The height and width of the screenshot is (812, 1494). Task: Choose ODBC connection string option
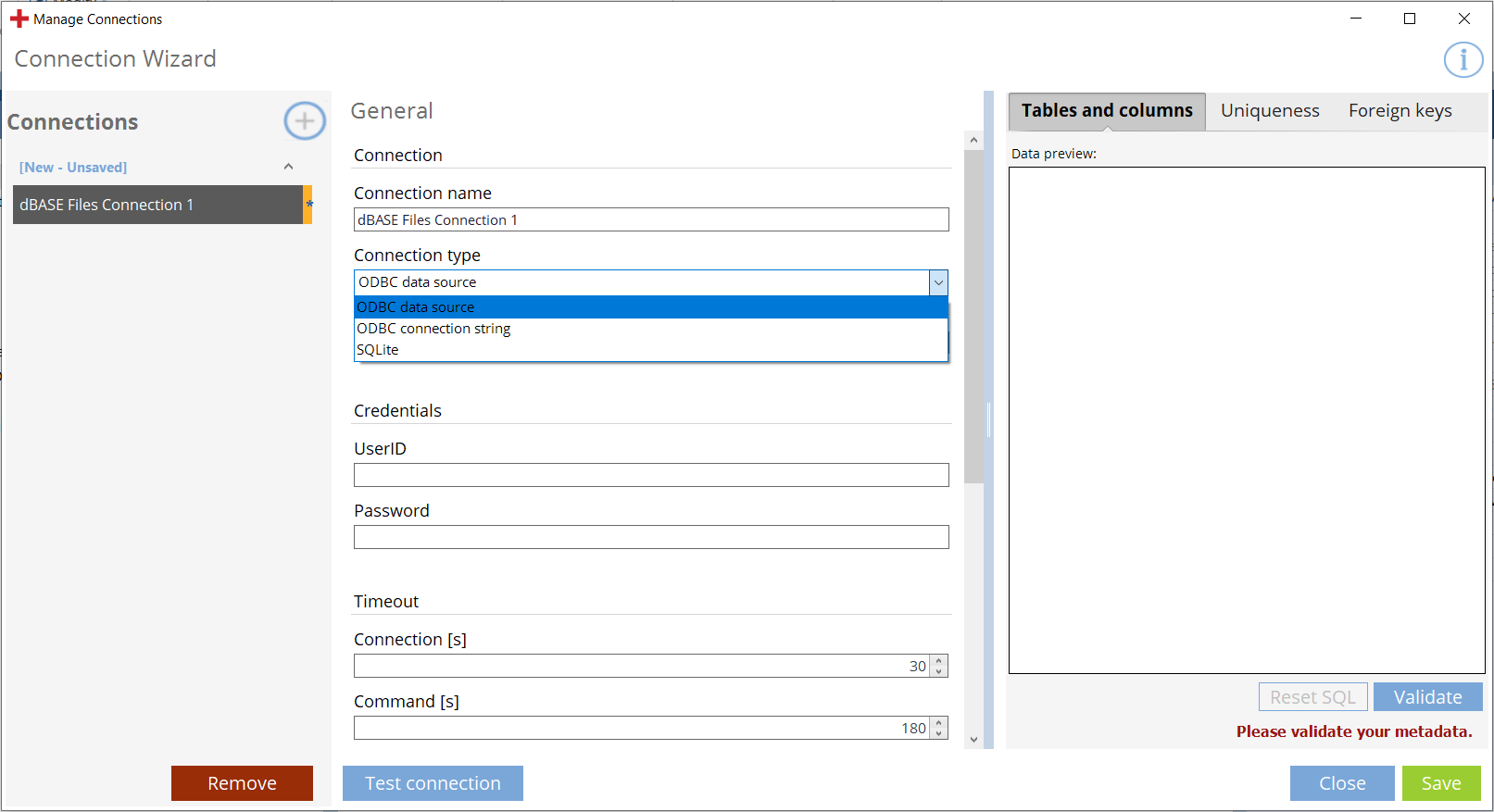[x=433, y=329]
